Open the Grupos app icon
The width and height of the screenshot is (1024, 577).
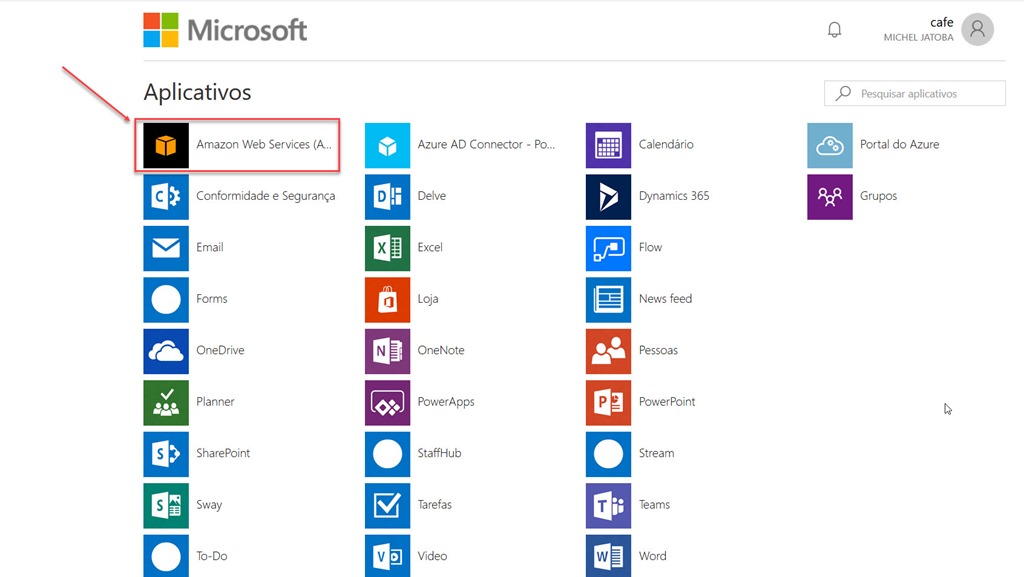coord(829,196)
